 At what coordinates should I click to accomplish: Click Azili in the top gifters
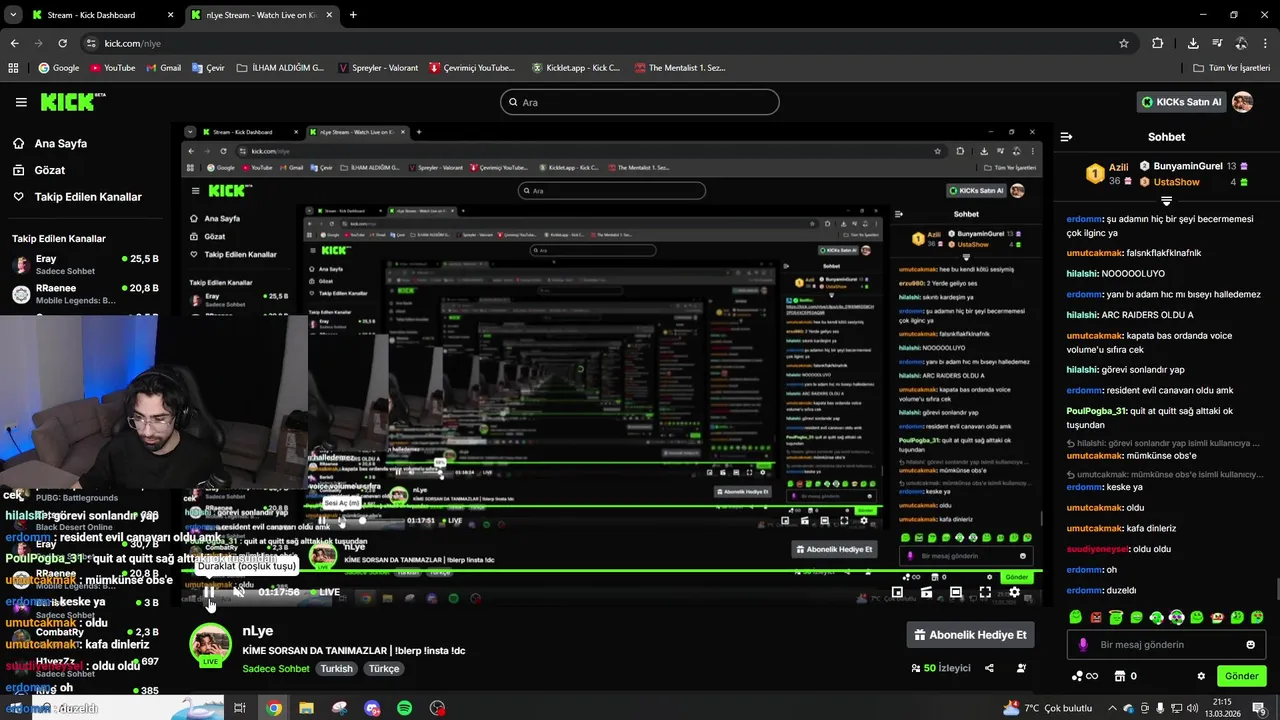click(1118, 167)
